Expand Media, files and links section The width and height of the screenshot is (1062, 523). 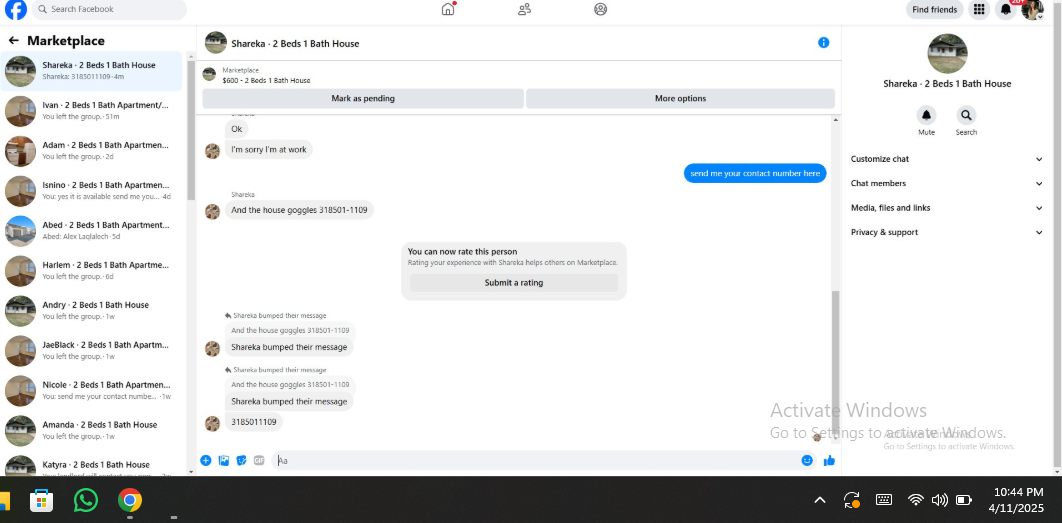click(x=946, y=208)
